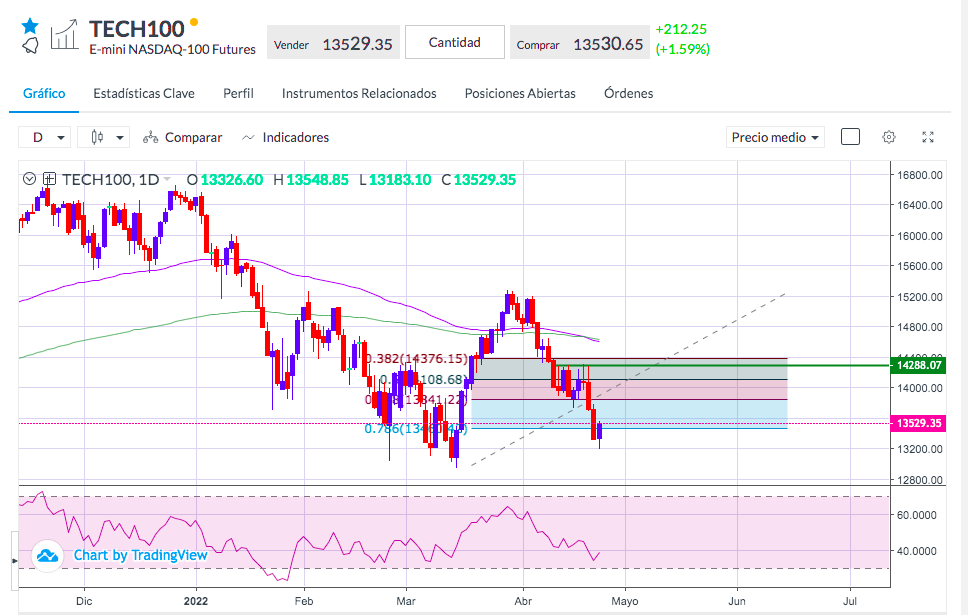Click the Mayo label on time axis
This screenshot has width=968, height=615.
(625, 601)
